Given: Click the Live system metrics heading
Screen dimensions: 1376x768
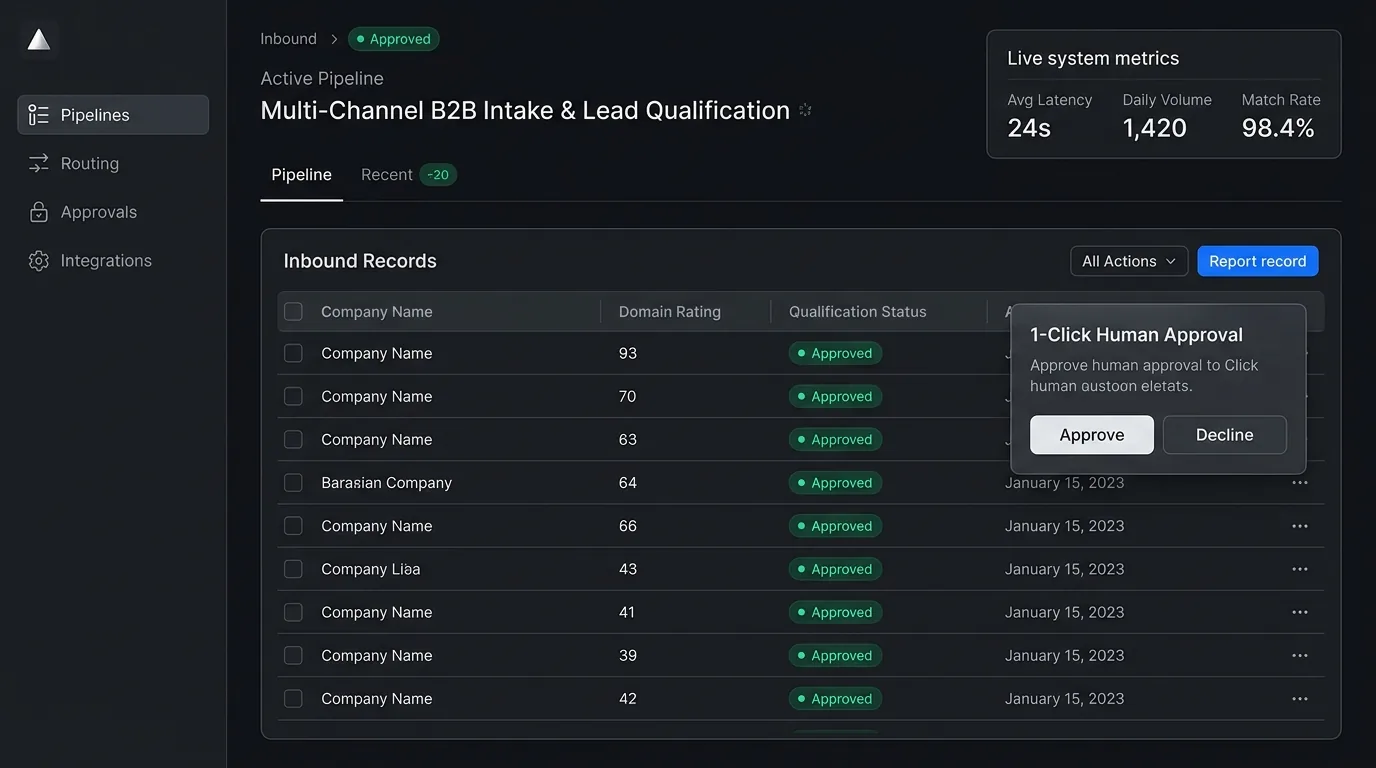Looking at the screenshot, I should coord(1093,58).
